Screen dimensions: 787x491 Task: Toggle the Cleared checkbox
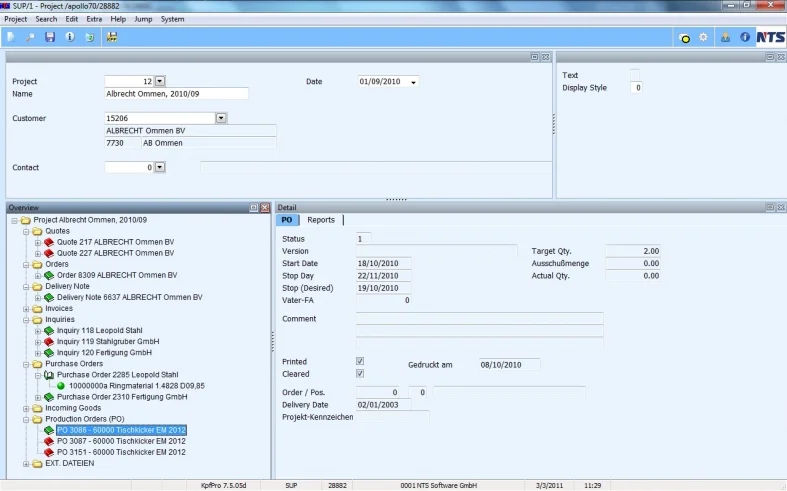(x=360, y=374)
